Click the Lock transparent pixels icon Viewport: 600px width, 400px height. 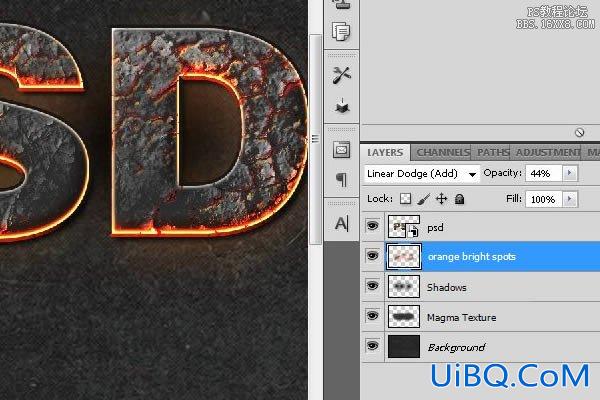click(x=405, y=199)
